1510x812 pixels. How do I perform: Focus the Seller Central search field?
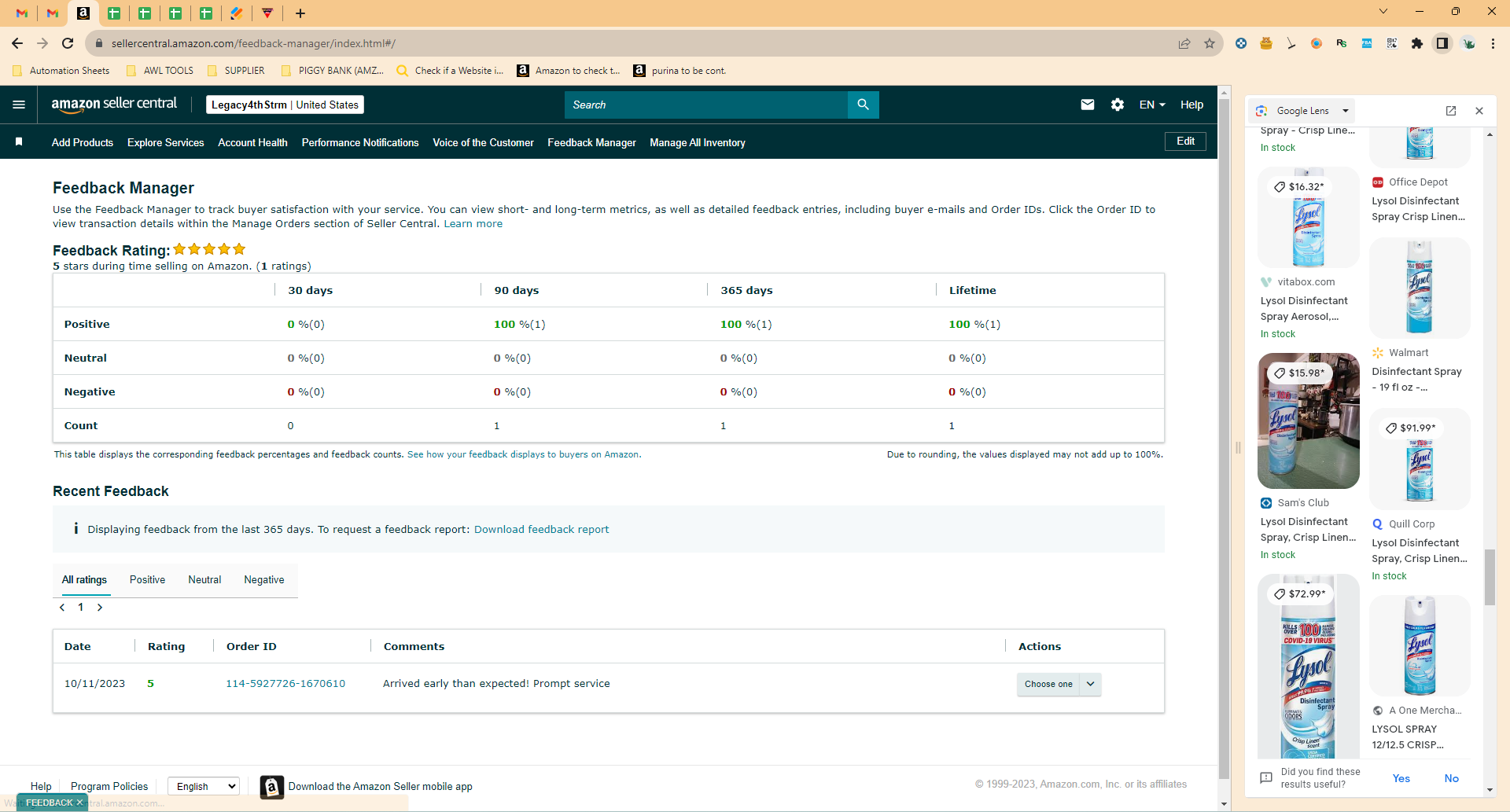(706, 105)
